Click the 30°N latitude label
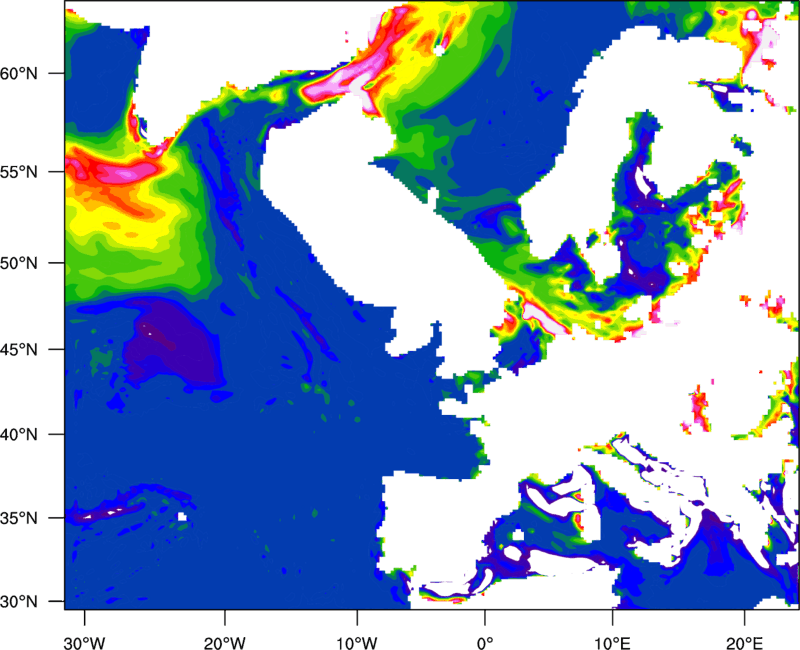800x650 pixels. (19, 602)
